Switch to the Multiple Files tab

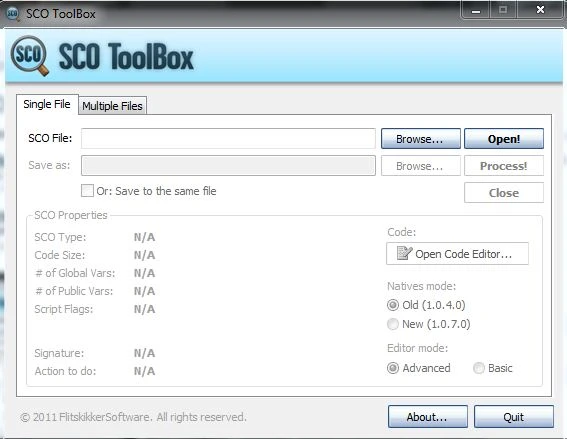coord(112,106)
